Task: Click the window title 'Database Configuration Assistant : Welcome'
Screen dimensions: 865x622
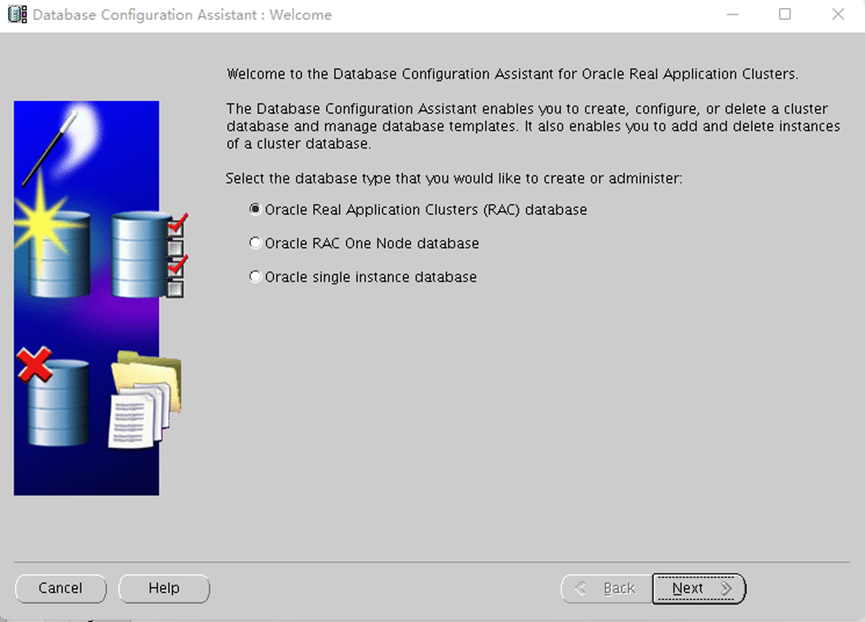Action: (x=182, y=15)
